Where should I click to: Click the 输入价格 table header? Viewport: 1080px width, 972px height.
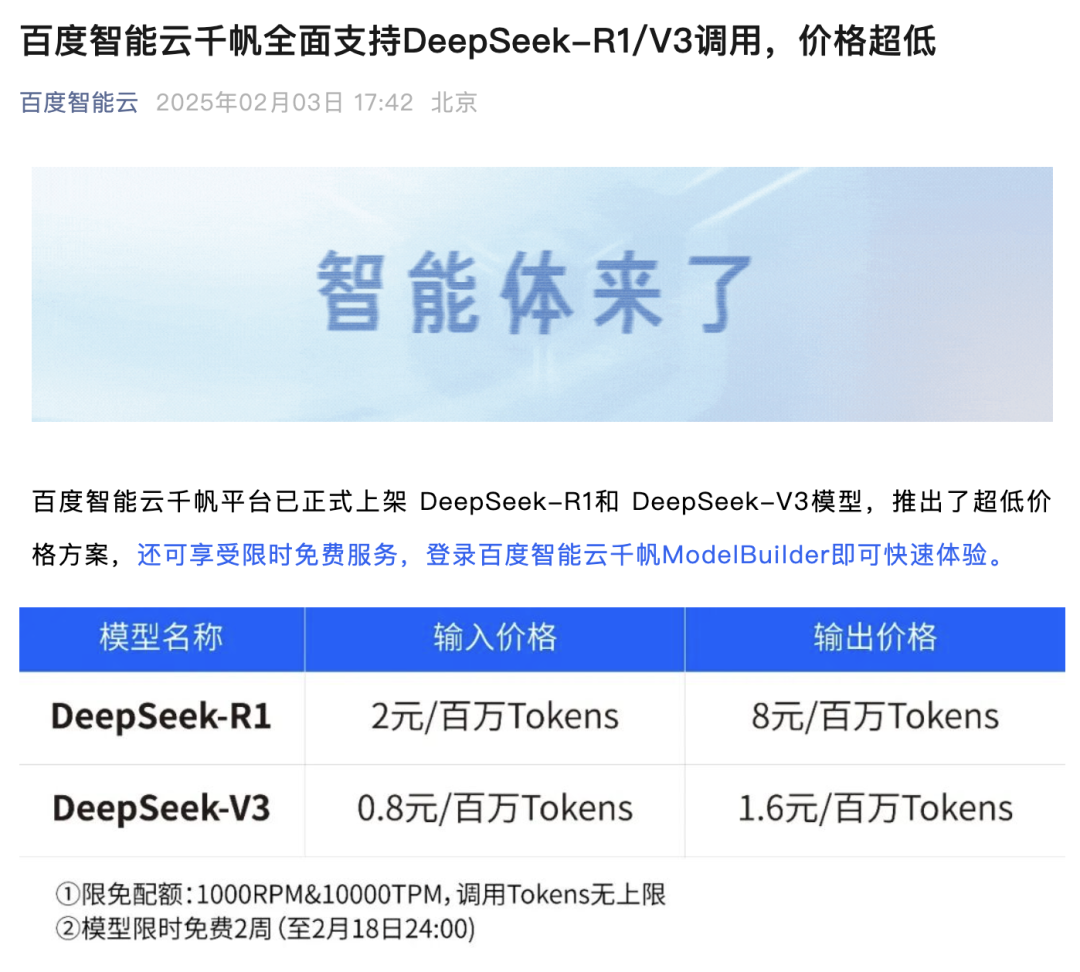pos(495,639)
